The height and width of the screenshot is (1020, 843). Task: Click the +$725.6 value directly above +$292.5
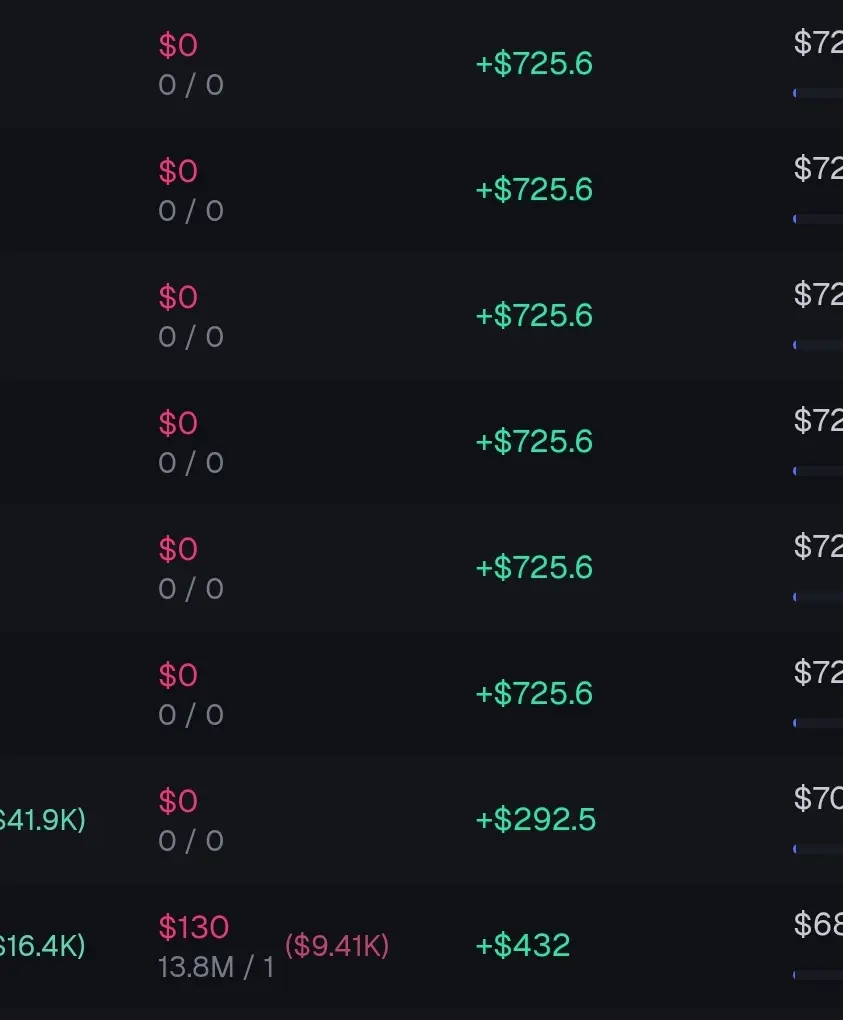[x=534, y=693]
